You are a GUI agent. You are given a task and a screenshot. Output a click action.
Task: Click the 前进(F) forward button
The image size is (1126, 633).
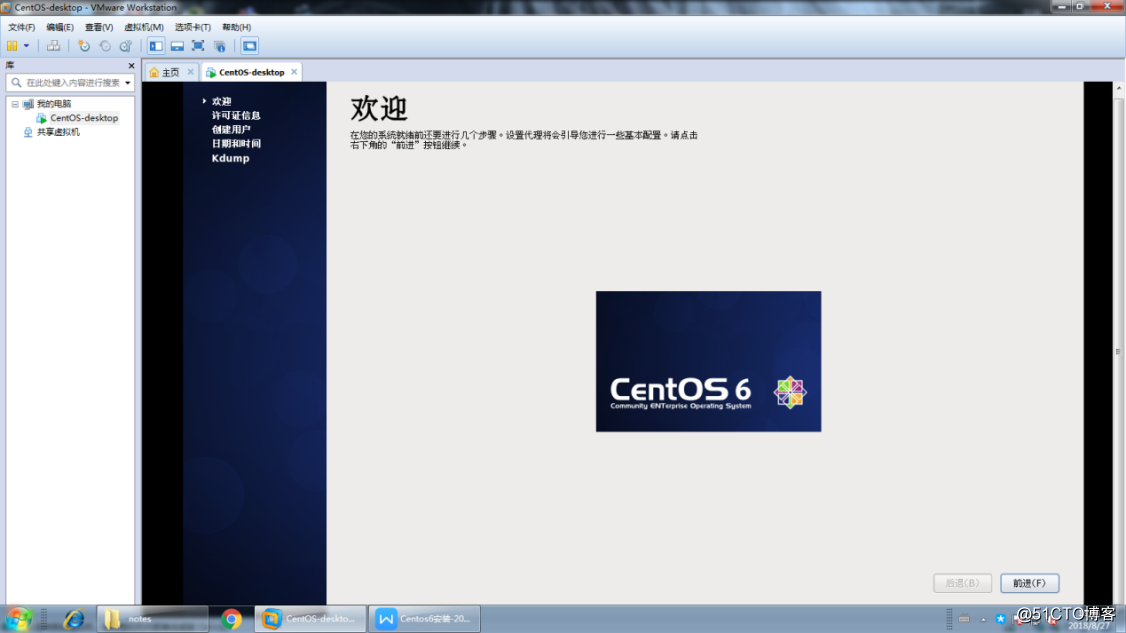coord(1029,583)
